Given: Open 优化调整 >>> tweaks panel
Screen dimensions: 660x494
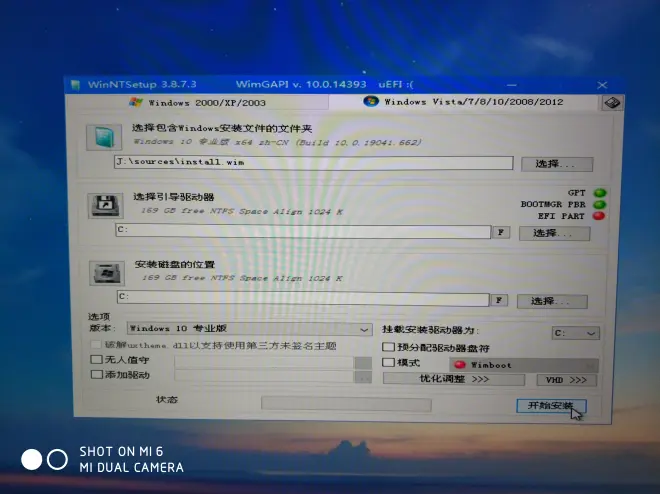Looking at the screenshot, I should tap(454, 379).
